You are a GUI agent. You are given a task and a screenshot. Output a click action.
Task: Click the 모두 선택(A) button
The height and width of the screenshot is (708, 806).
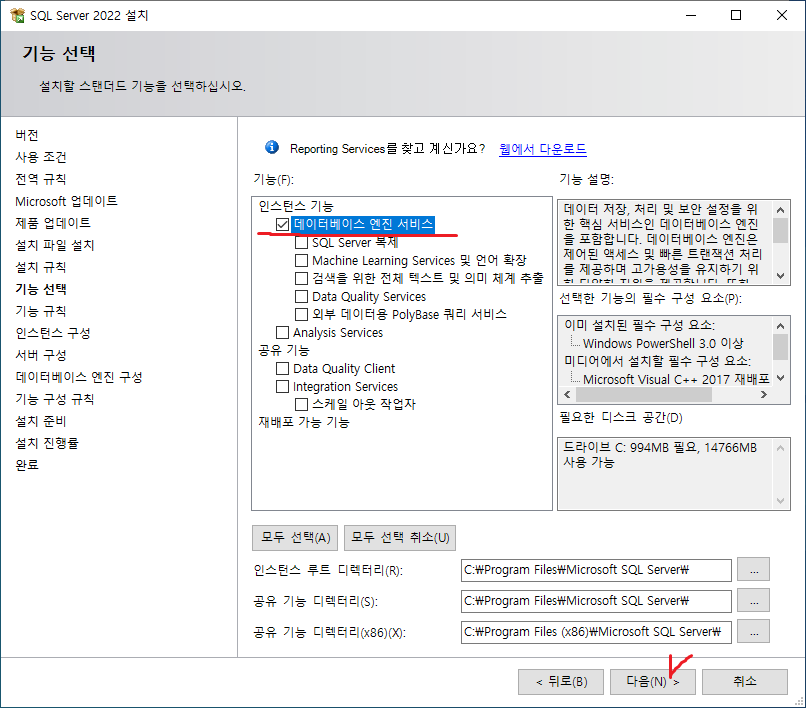[x=295, y=538]
